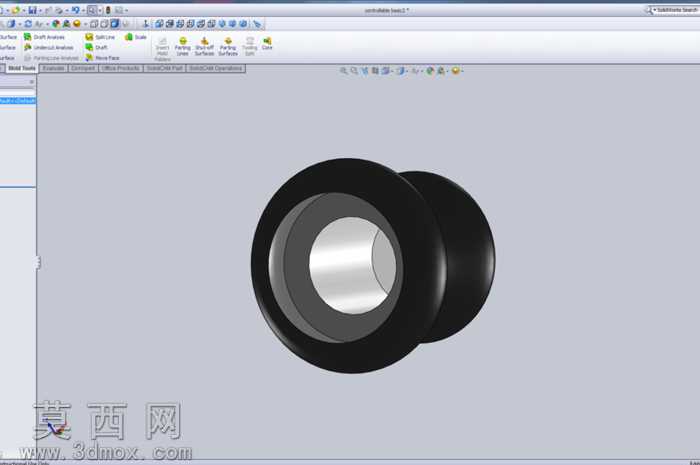
Task: Click the Open document icon in the top toolbar
Action: tap(16, 10)
